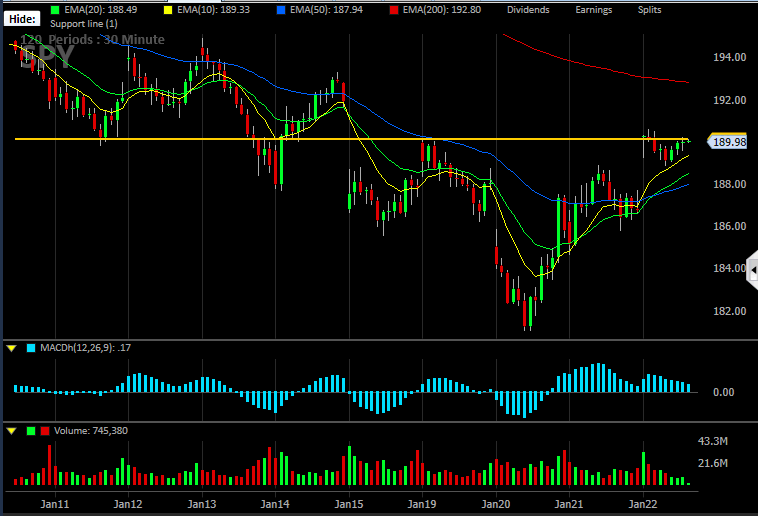Click the 43.3M volume axis label

(x=713, y=441)
